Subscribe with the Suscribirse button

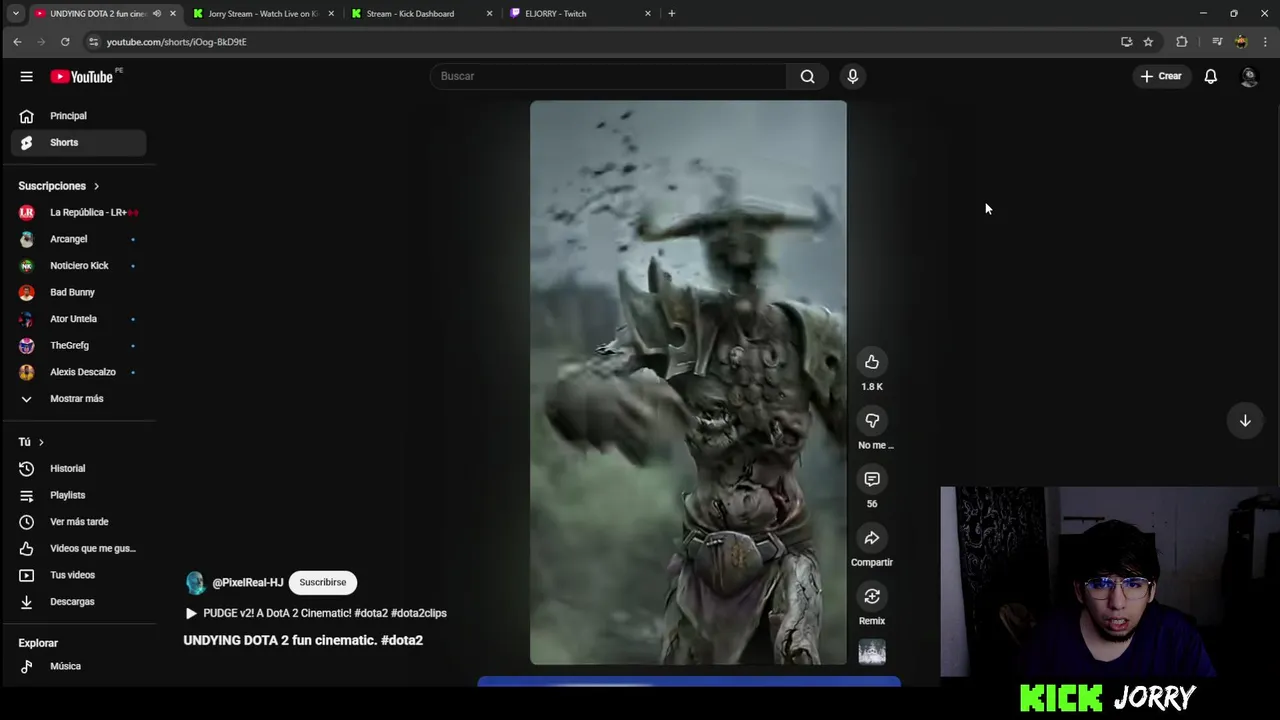[323, 582]
